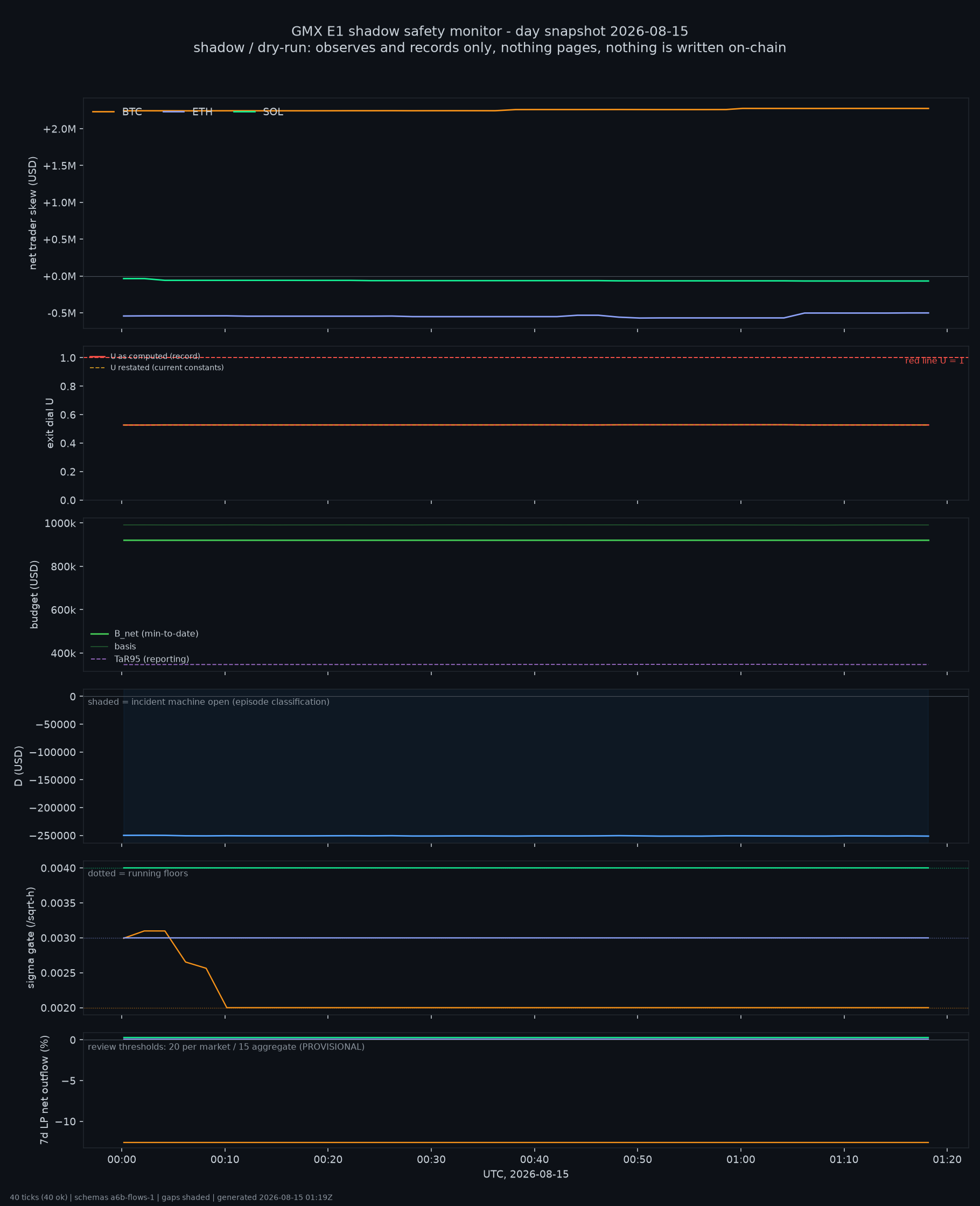980x1206 pixels.
Task: Click the "0.0030" sigma gate tick label
Action: pyautogui.click(x=59, y=938)
